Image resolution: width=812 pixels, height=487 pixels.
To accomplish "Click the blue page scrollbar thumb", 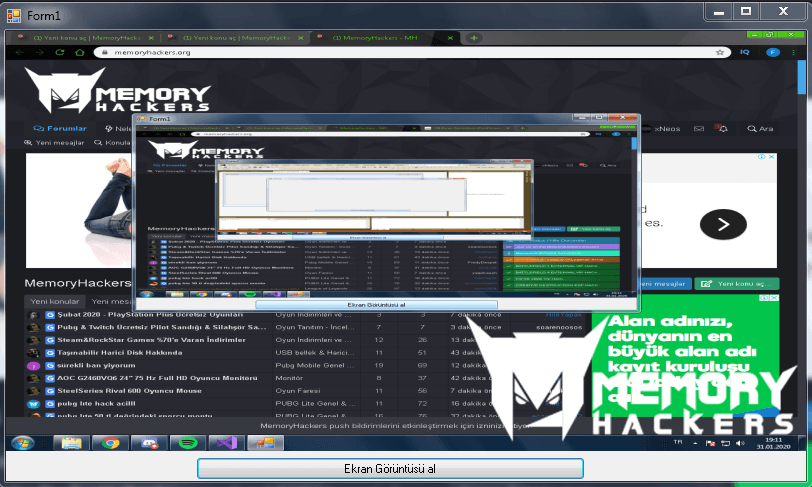I will [x=802, y=78].
